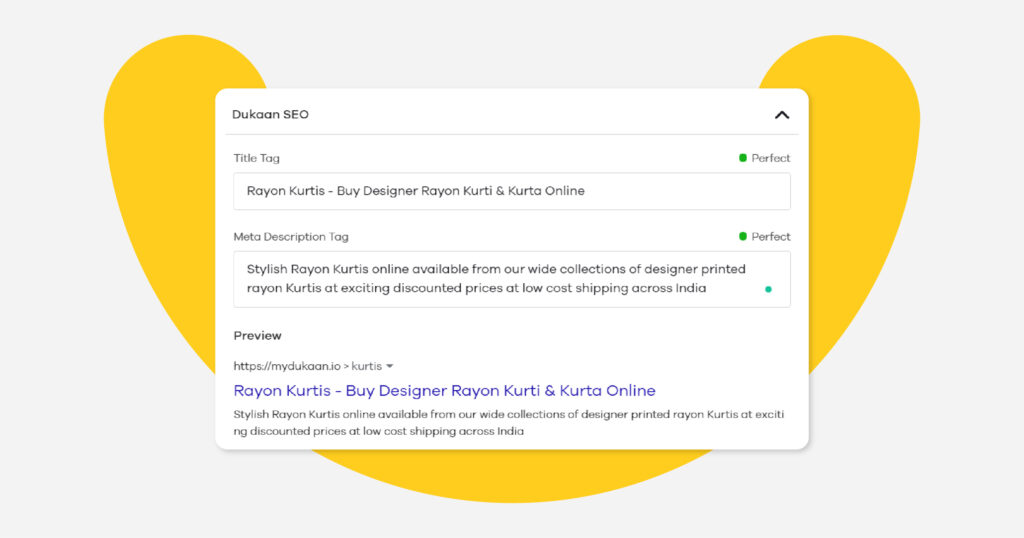Click the Title Tag input field

[511, 191]
